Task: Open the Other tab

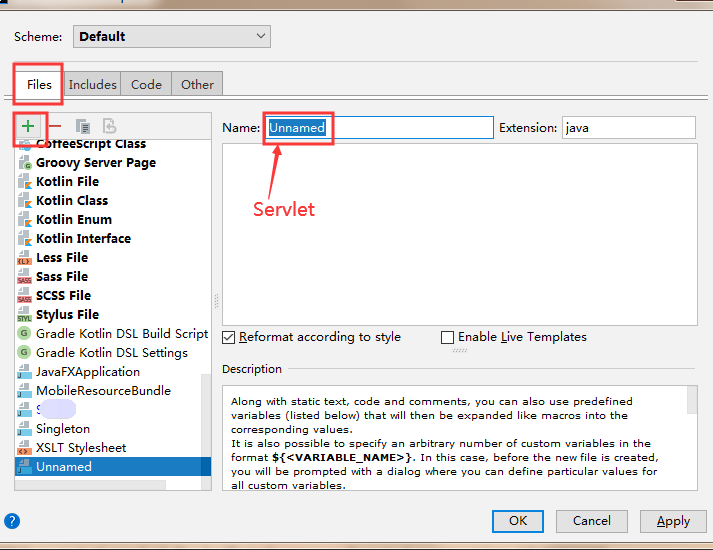Action: tap(197, 85)
